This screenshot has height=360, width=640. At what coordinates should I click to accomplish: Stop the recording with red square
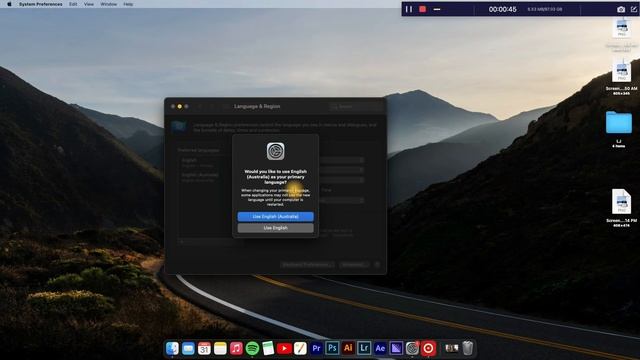(x=422, y=9)
